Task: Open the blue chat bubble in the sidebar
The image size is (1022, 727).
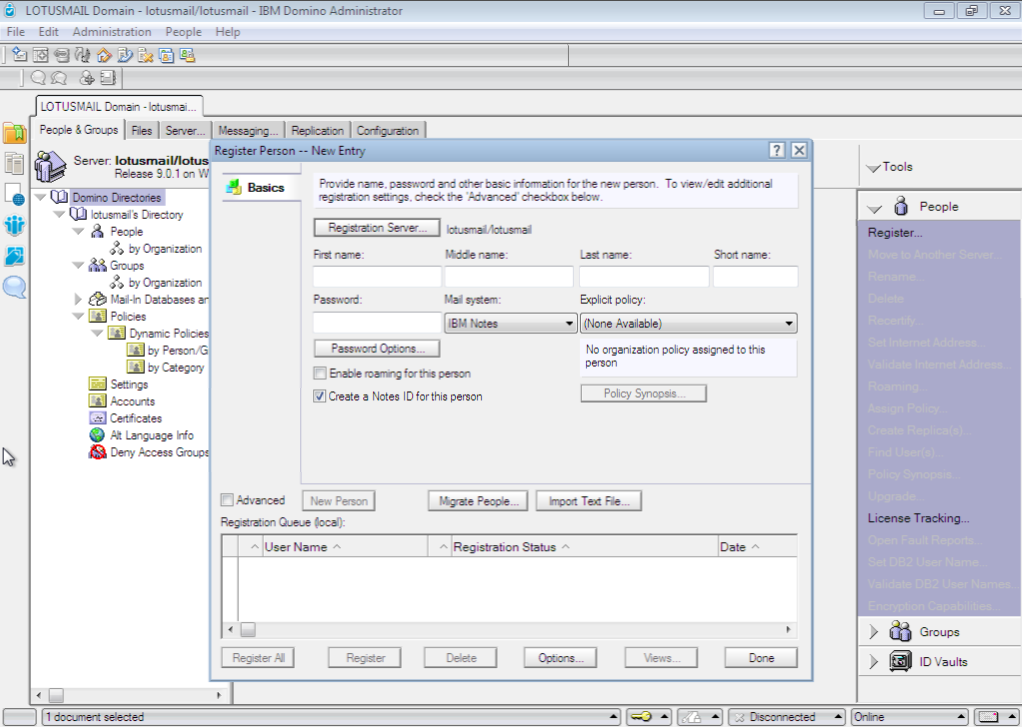Action: 14,287
